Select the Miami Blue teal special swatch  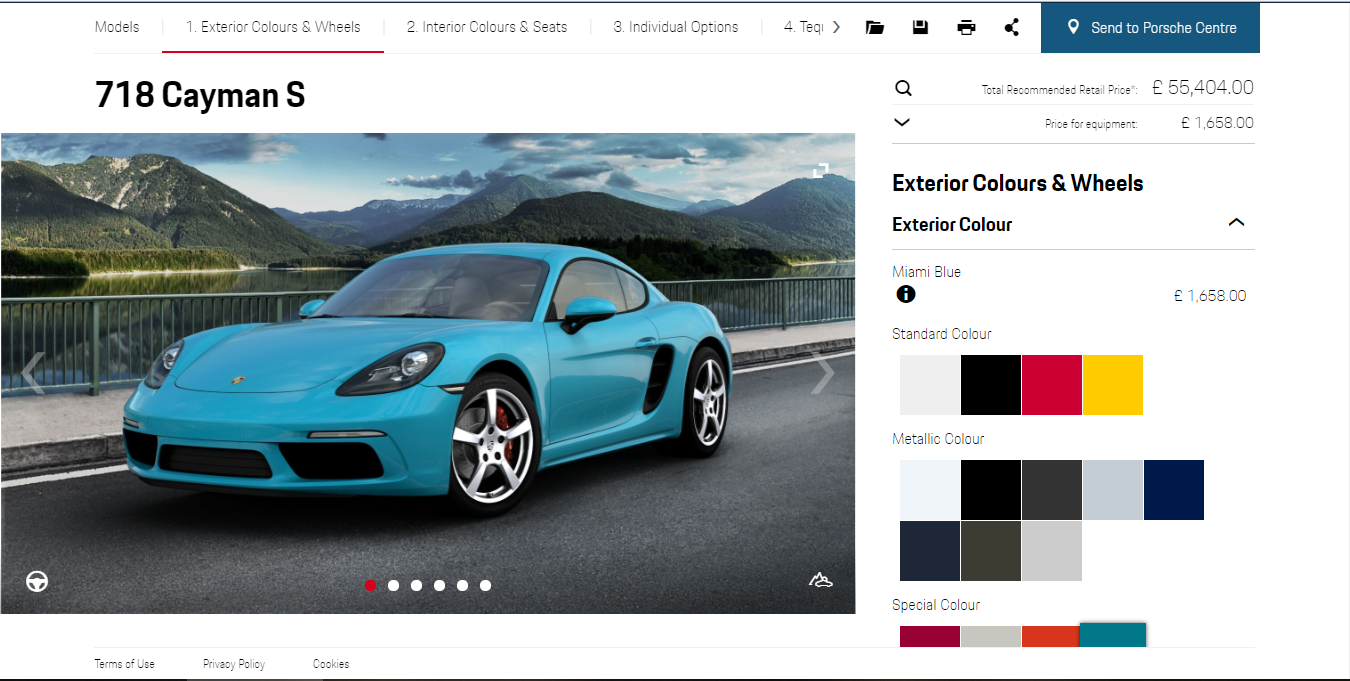[x=1113, y=635]
